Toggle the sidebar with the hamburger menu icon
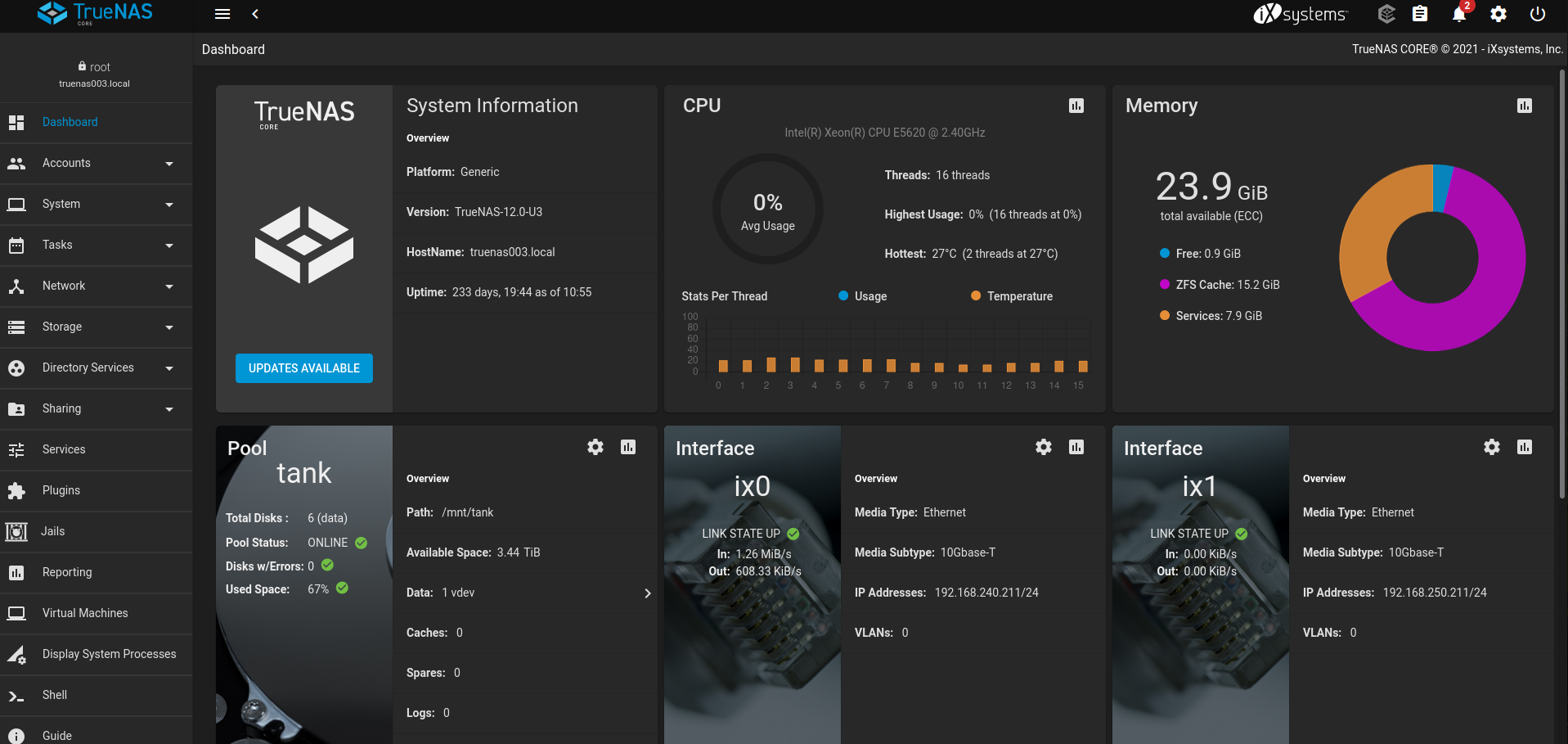Screen dimensions: 1568x744 tap(222, 14)
